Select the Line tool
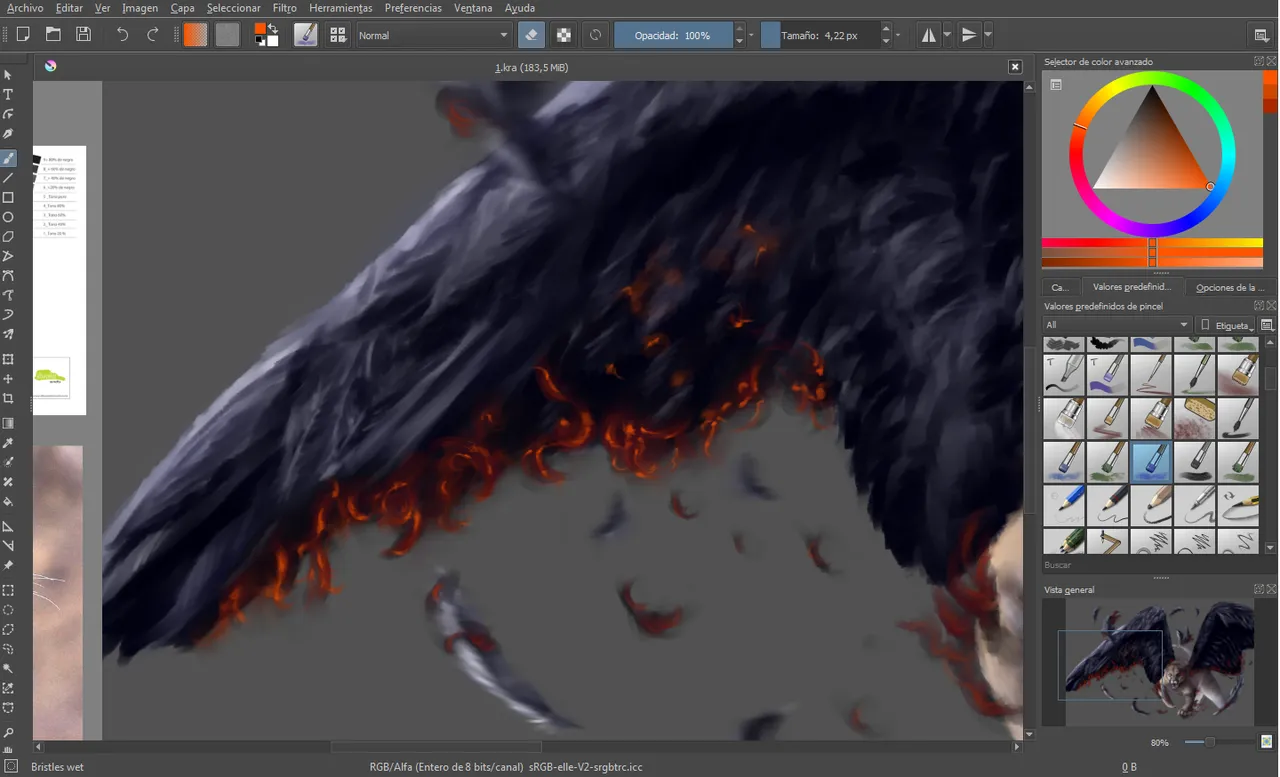1280x777 pixels. click(x=8, y=178)
